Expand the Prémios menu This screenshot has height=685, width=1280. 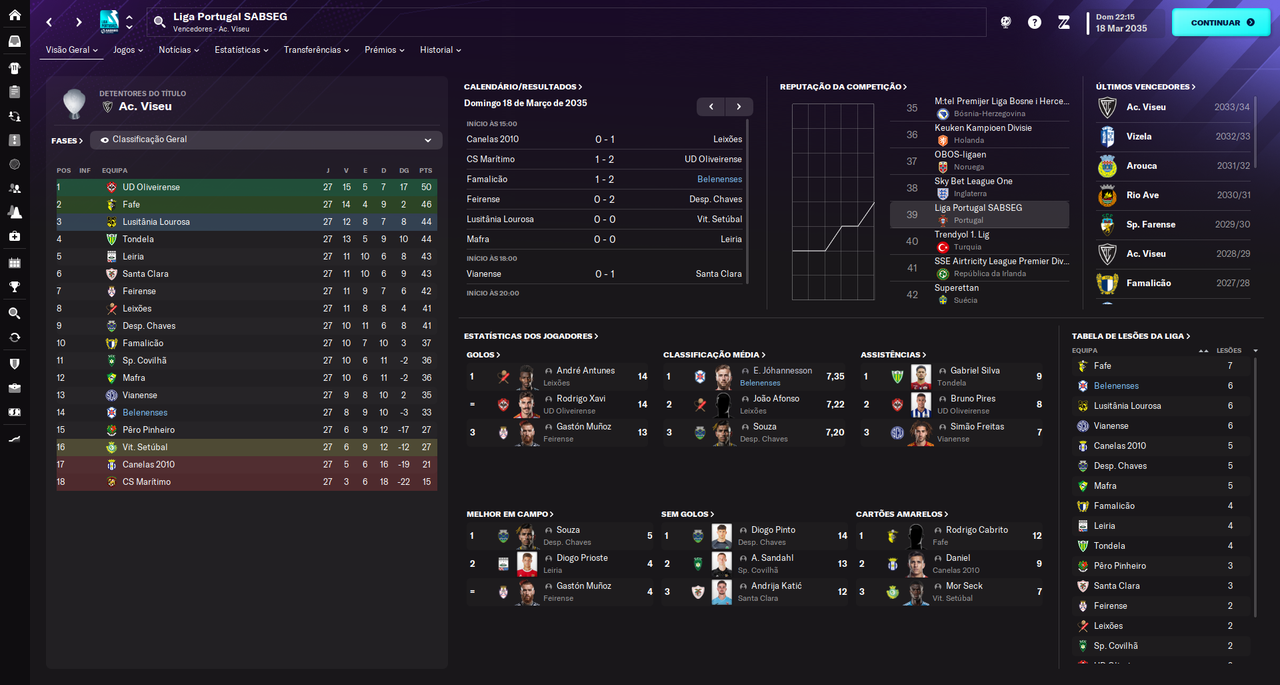point(384,50)
